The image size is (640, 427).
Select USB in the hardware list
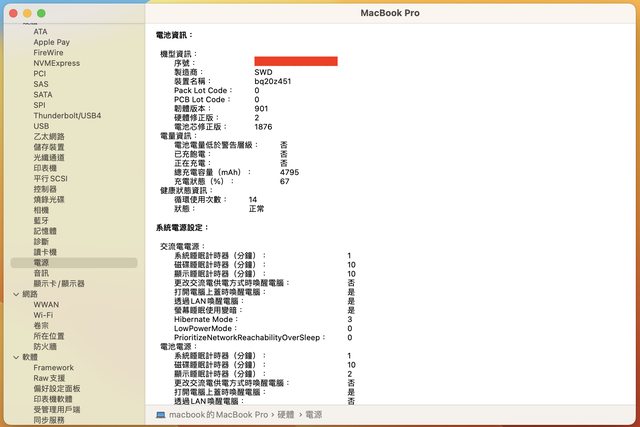[x=41, y=126]
